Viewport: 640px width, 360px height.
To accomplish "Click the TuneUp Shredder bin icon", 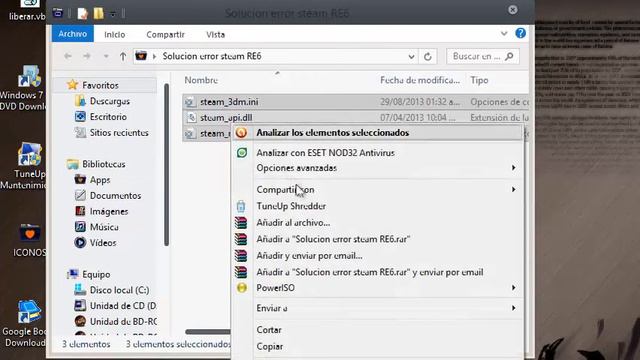I will (x=241, y=206).
